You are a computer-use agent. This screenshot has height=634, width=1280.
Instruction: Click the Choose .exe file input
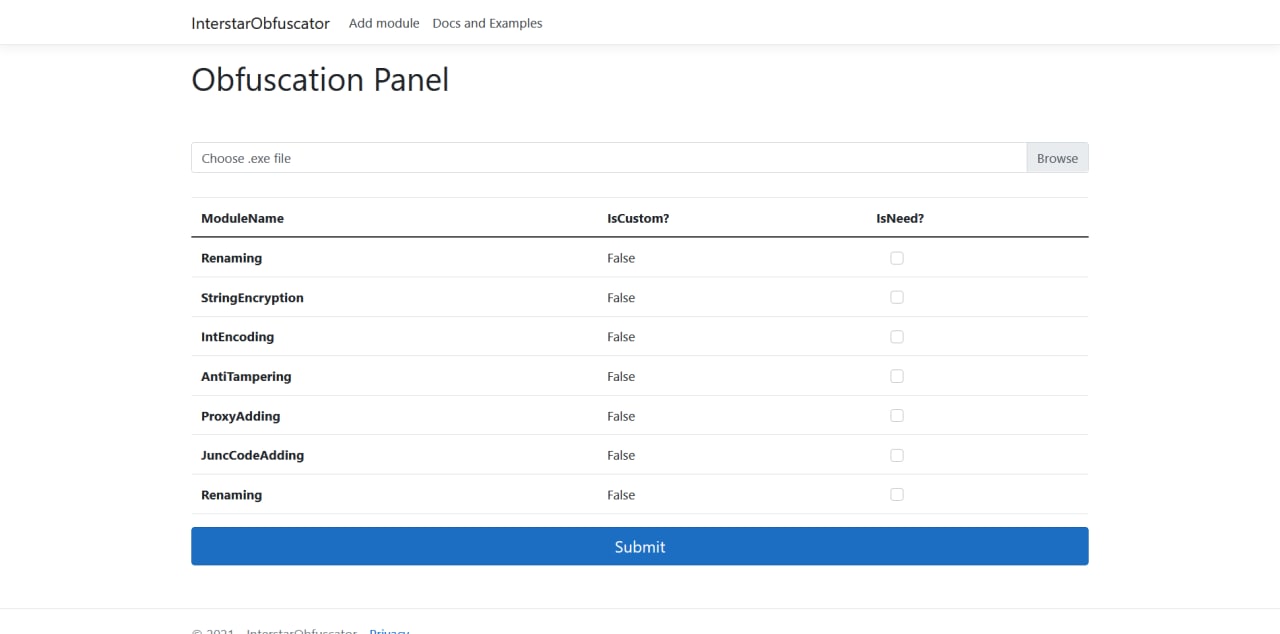609,158
